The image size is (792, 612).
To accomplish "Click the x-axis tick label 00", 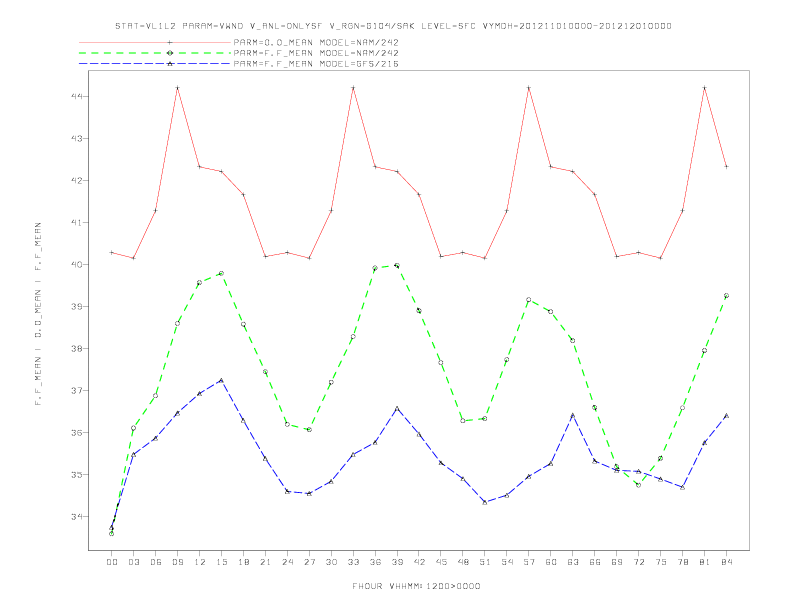I will click(x=112, y=562).
